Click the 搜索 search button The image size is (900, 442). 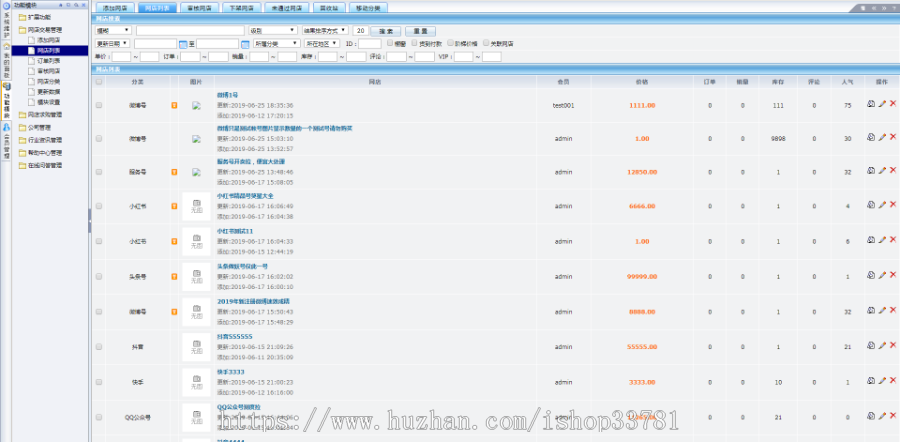coord(387,31)
